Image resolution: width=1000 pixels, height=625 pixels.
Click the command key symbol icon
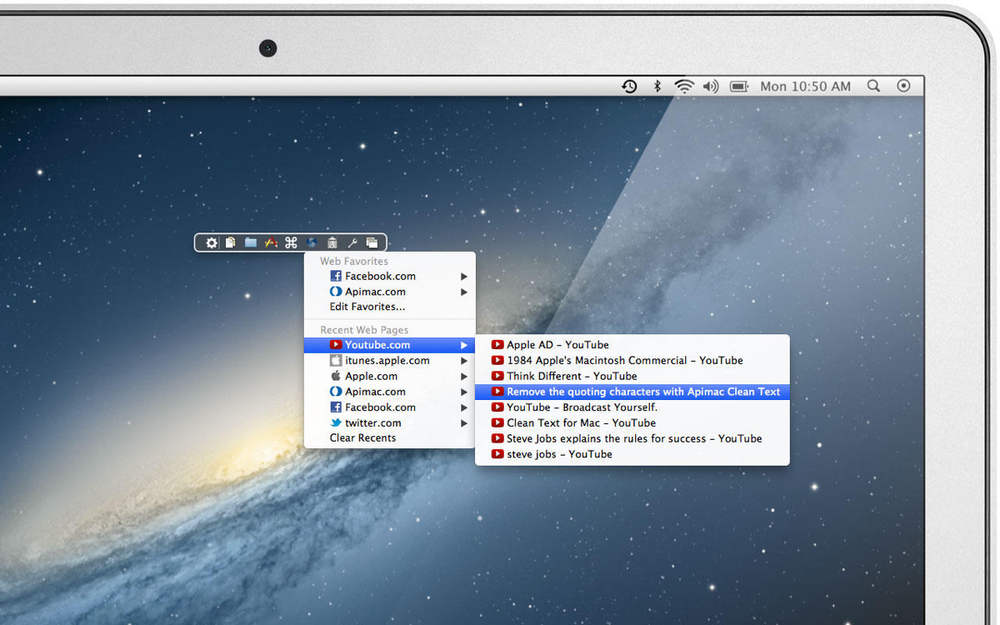[291, 243]
